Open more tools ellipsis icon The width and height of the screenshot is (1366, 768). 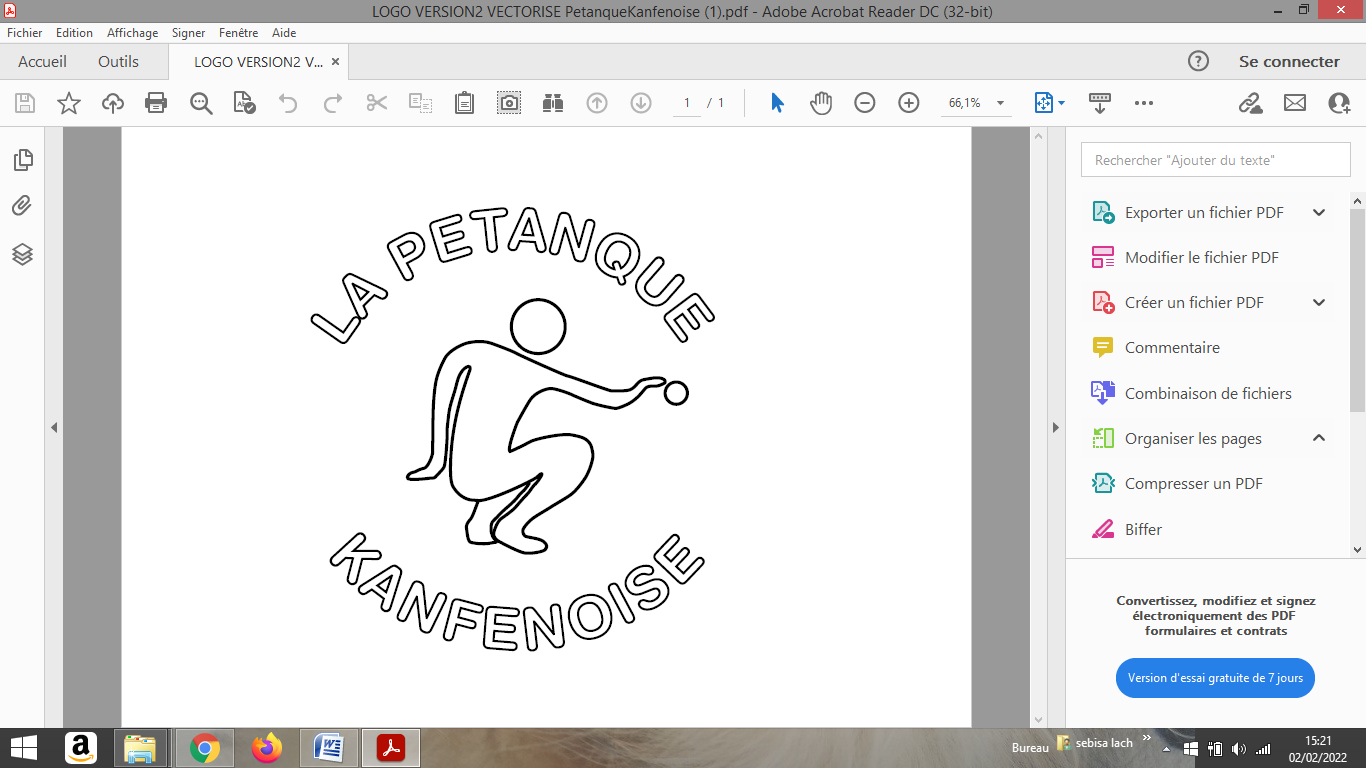[1144, 103]
